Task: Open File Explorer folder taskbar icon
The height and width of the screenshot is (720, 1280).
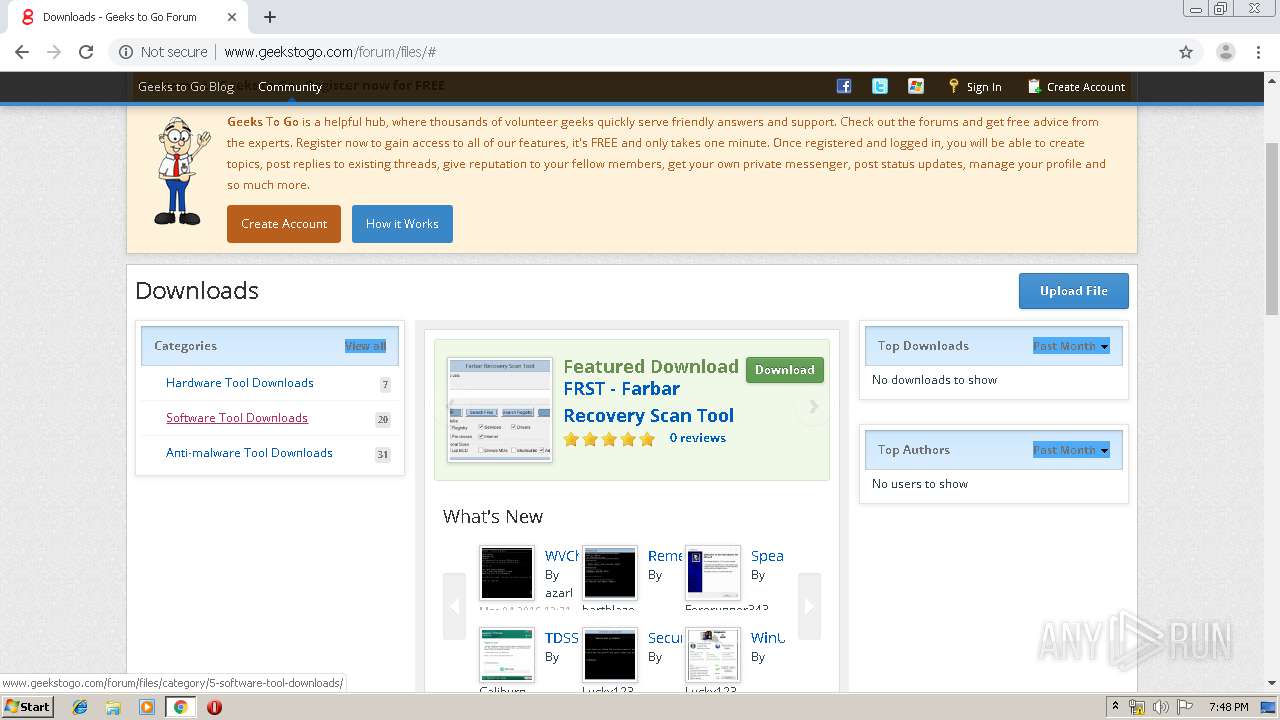Action: (x=113, y=707)
